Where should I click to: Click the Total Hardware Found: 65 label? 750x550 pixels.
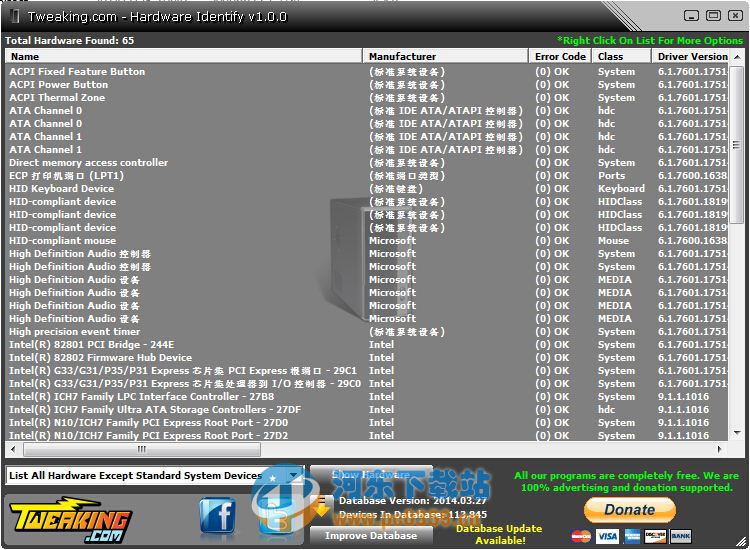click(70, 41)
